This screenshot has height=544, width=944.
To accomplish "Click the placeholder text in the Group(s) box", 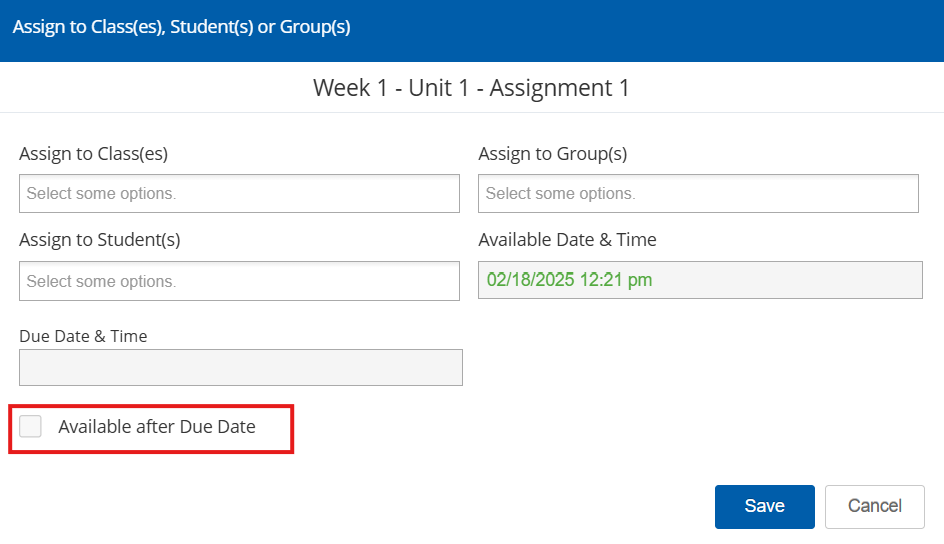I will (x=560, y=193).
